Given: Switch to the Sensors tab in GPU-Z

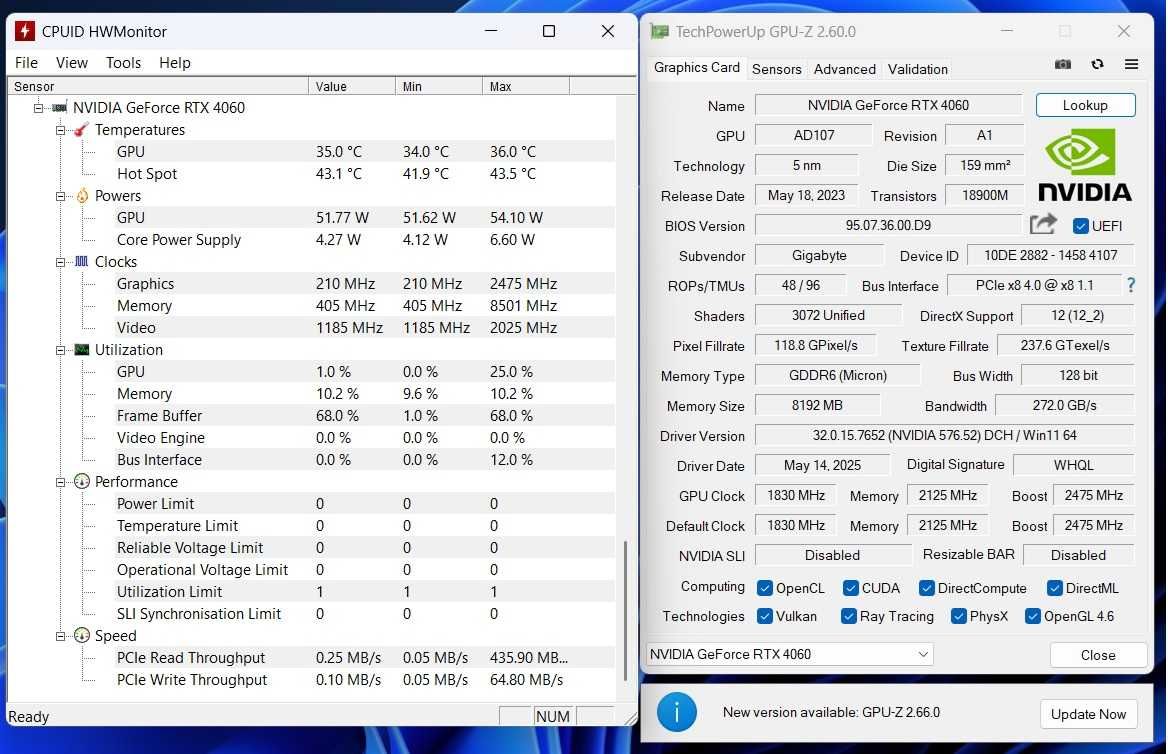Looking at the screenshot, I should pyautogui.click(x=776, y=69).
